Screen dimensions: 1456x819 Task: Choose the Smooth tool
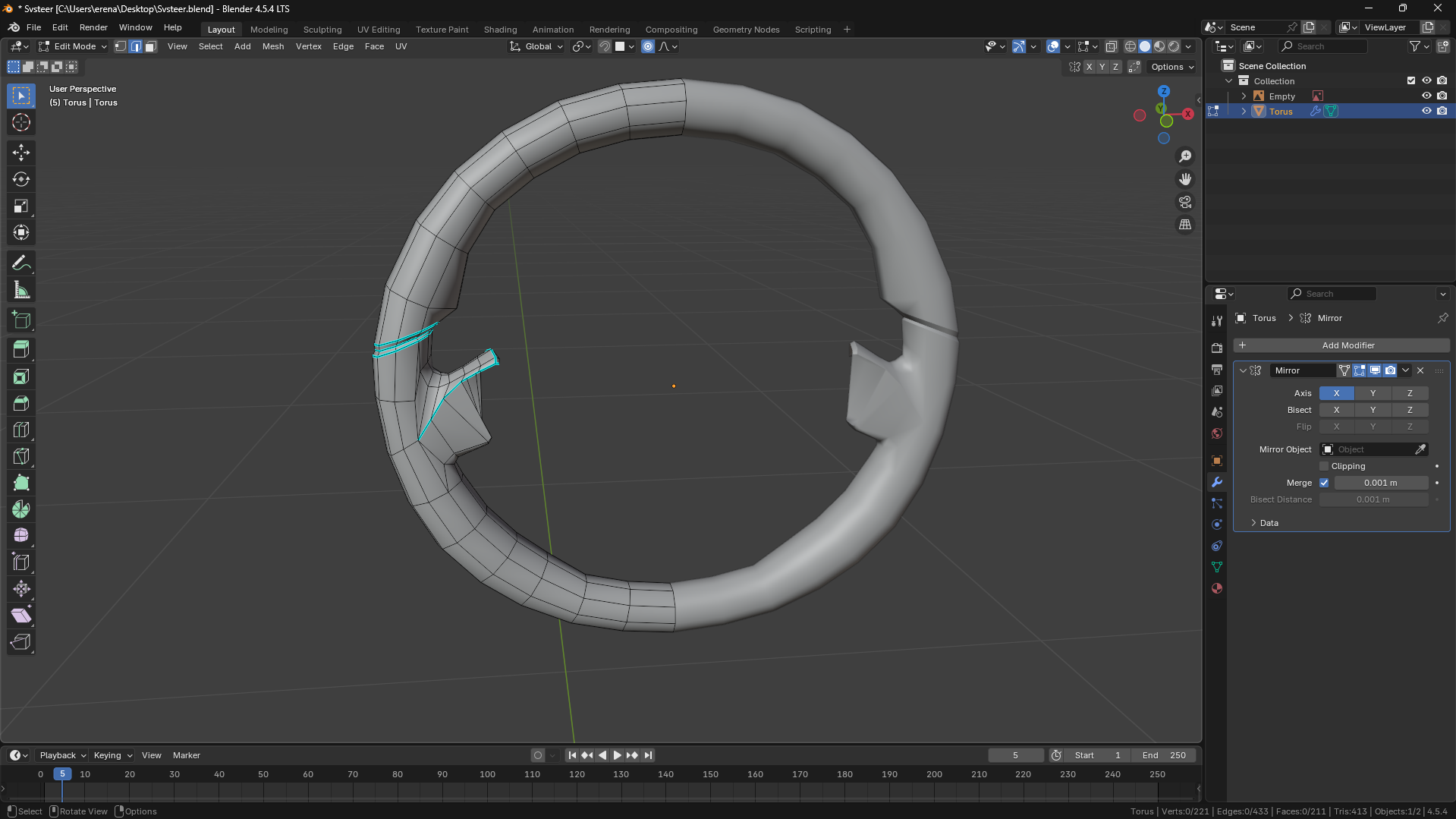point(21,536)
